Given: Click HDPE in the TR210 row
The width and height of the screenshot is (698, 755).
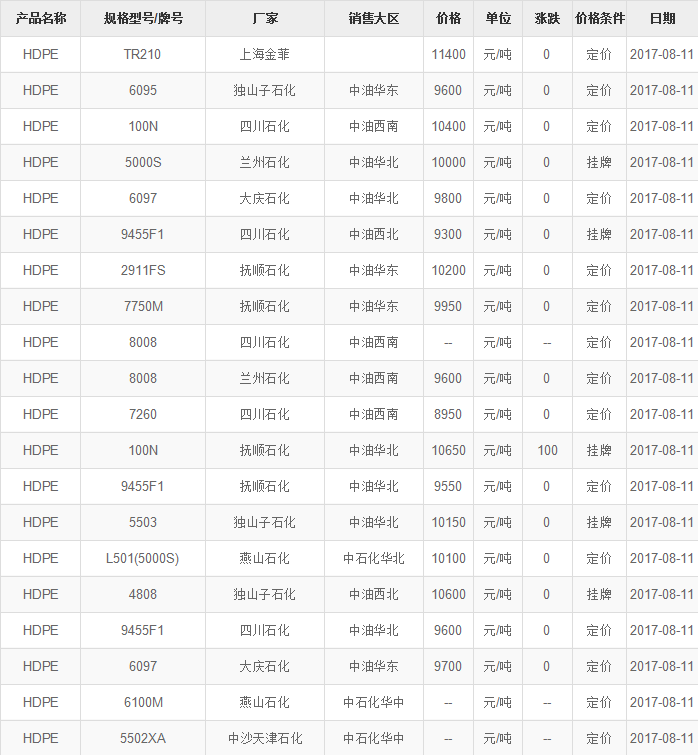Looking at the screenshot, I should tap(40, 54).
